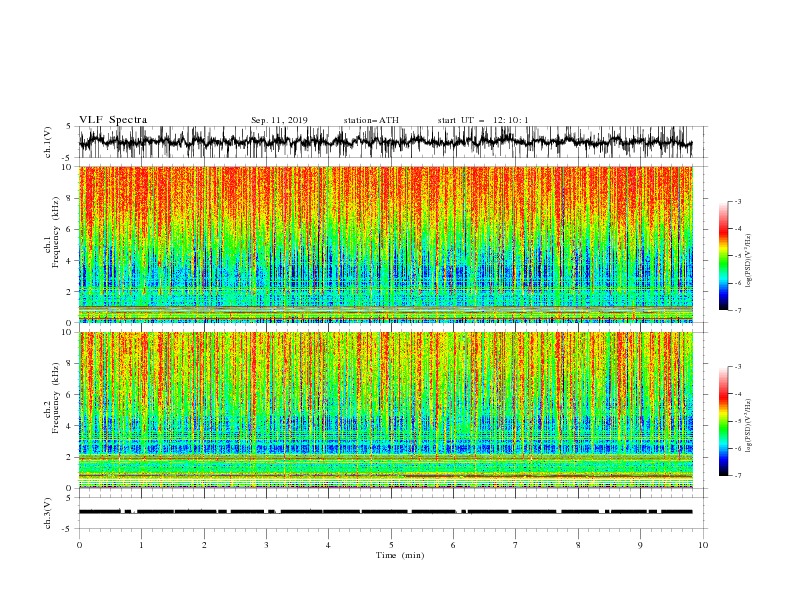Click inside the ch.1 spectrogram panel

(x=385, y=244)
